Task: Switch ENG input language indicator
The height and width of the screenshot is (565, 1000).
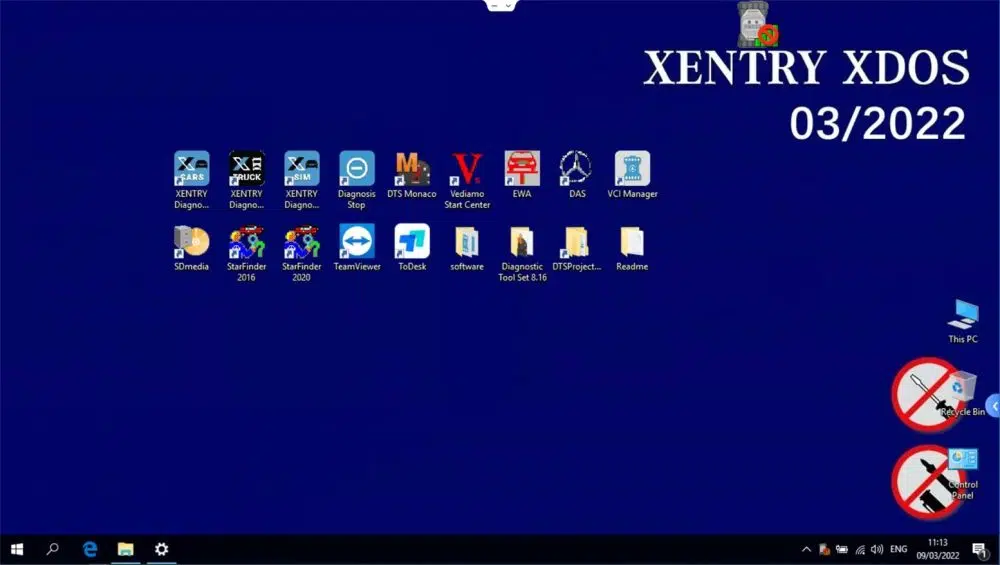Action: pos(899,550)
